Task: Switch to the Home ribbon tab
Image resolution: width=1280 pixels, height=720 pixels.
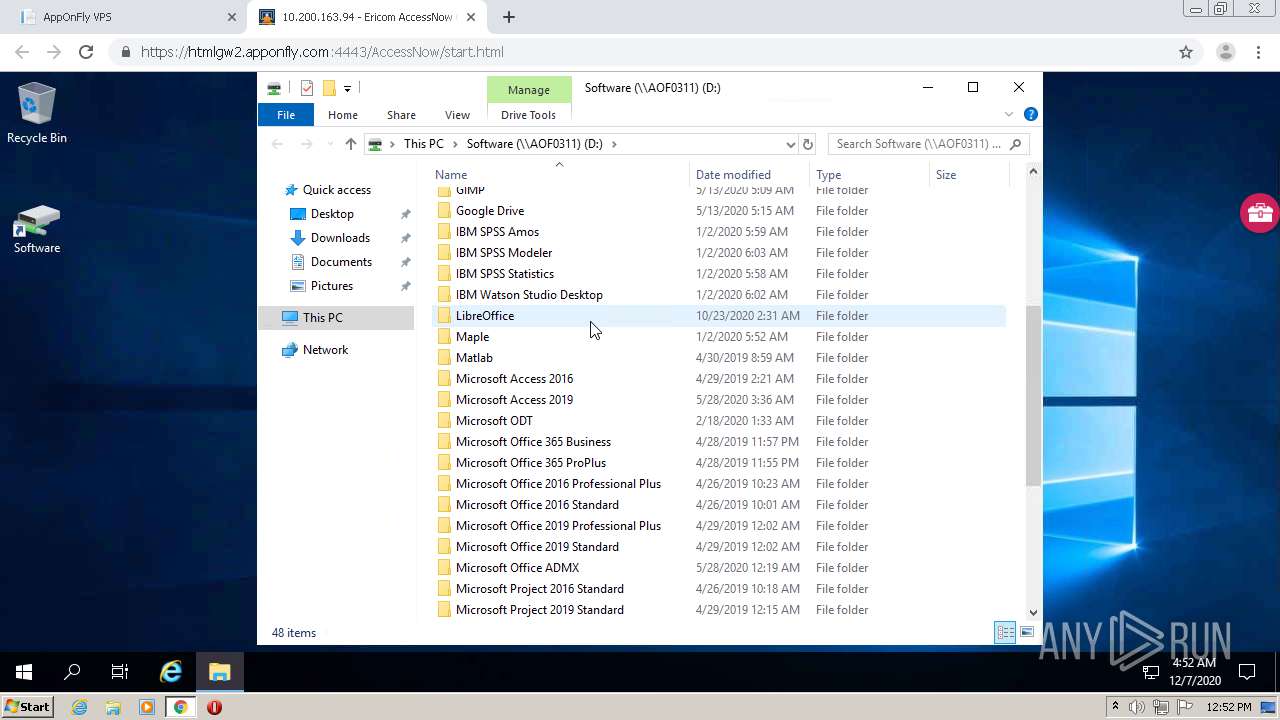Action: click(x=343, y=115)
